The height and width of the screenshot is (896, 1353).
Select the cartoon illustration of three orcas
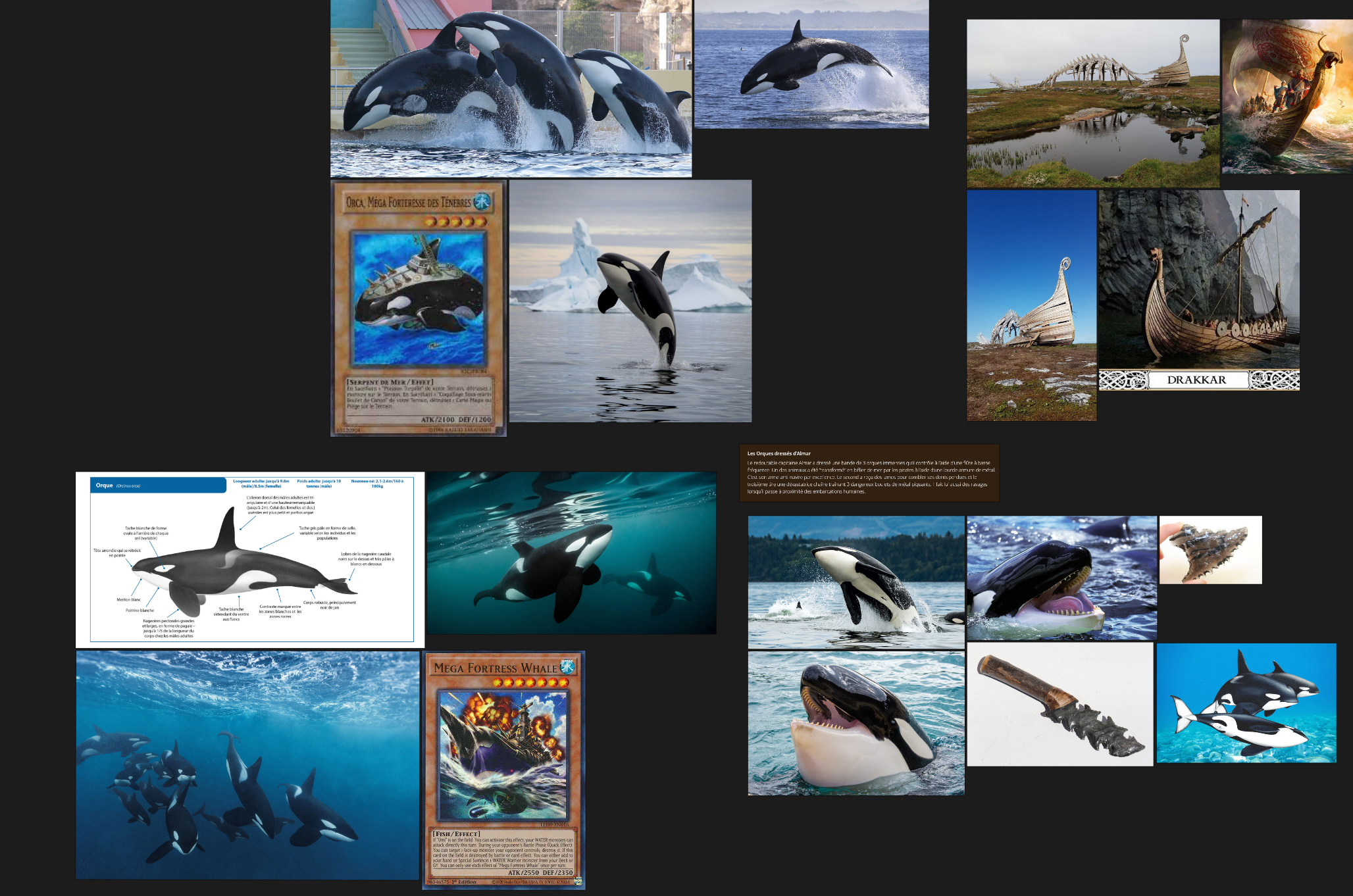(1246, 703)
